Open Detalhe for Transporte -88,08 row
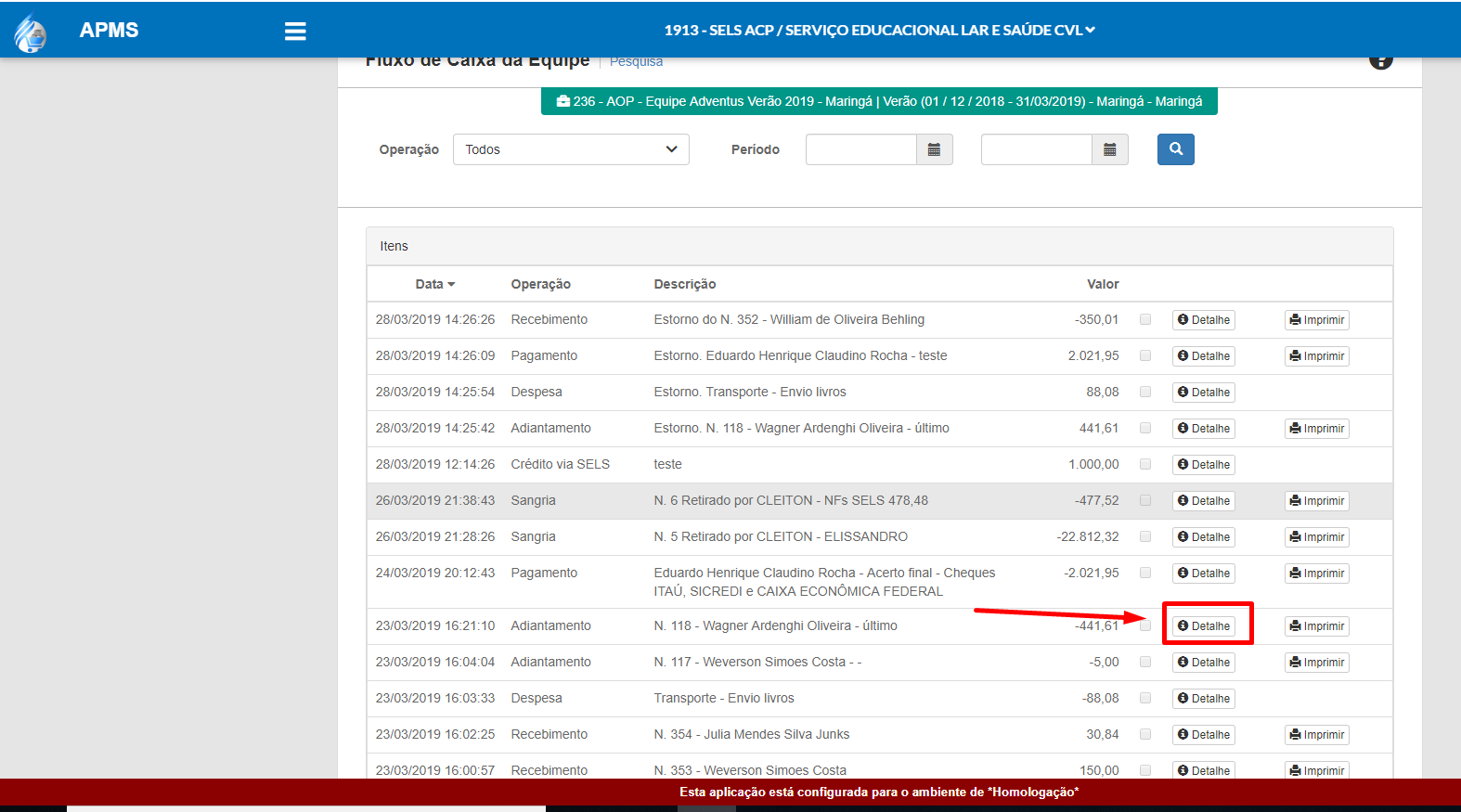The height and width of the screenshot is (812, 1461). coord(1204,699)
